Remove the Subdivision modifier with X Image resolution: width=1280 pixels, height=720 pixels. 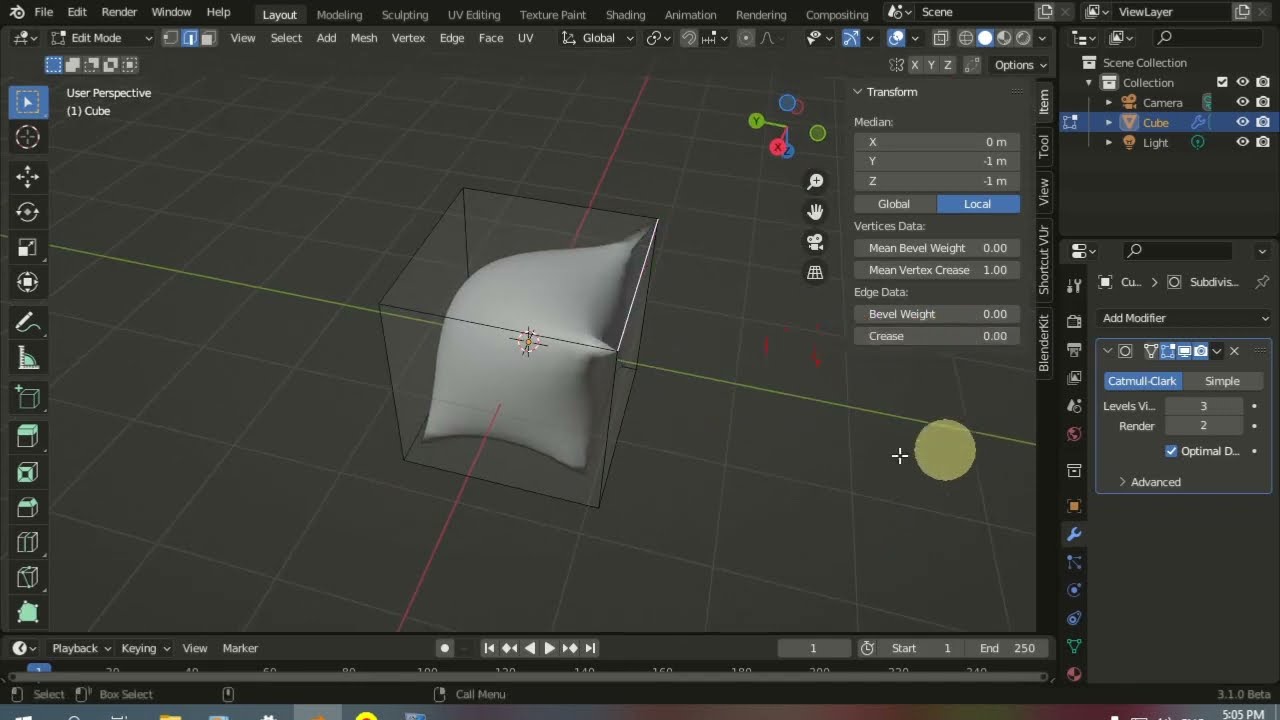[1234, 351]
